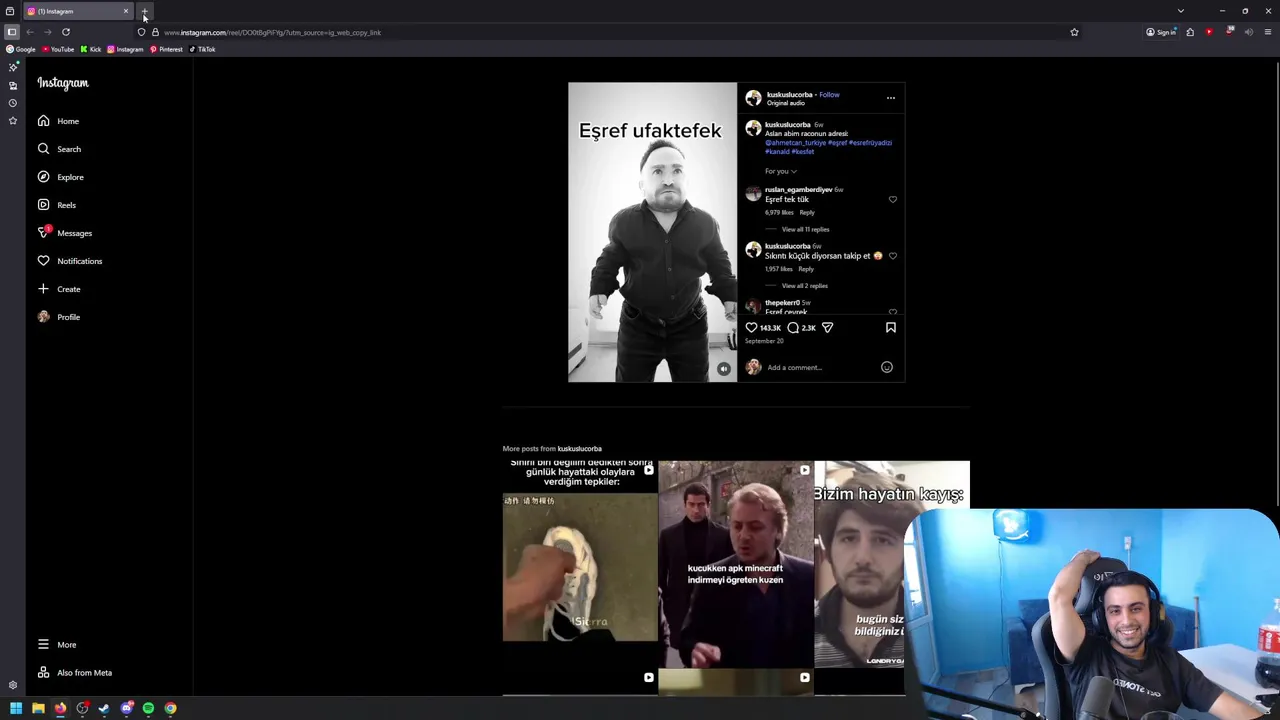Screen dimensions: 1280x720
Task: Play the Eşref ufaktefek reel video
Action: 652,232
